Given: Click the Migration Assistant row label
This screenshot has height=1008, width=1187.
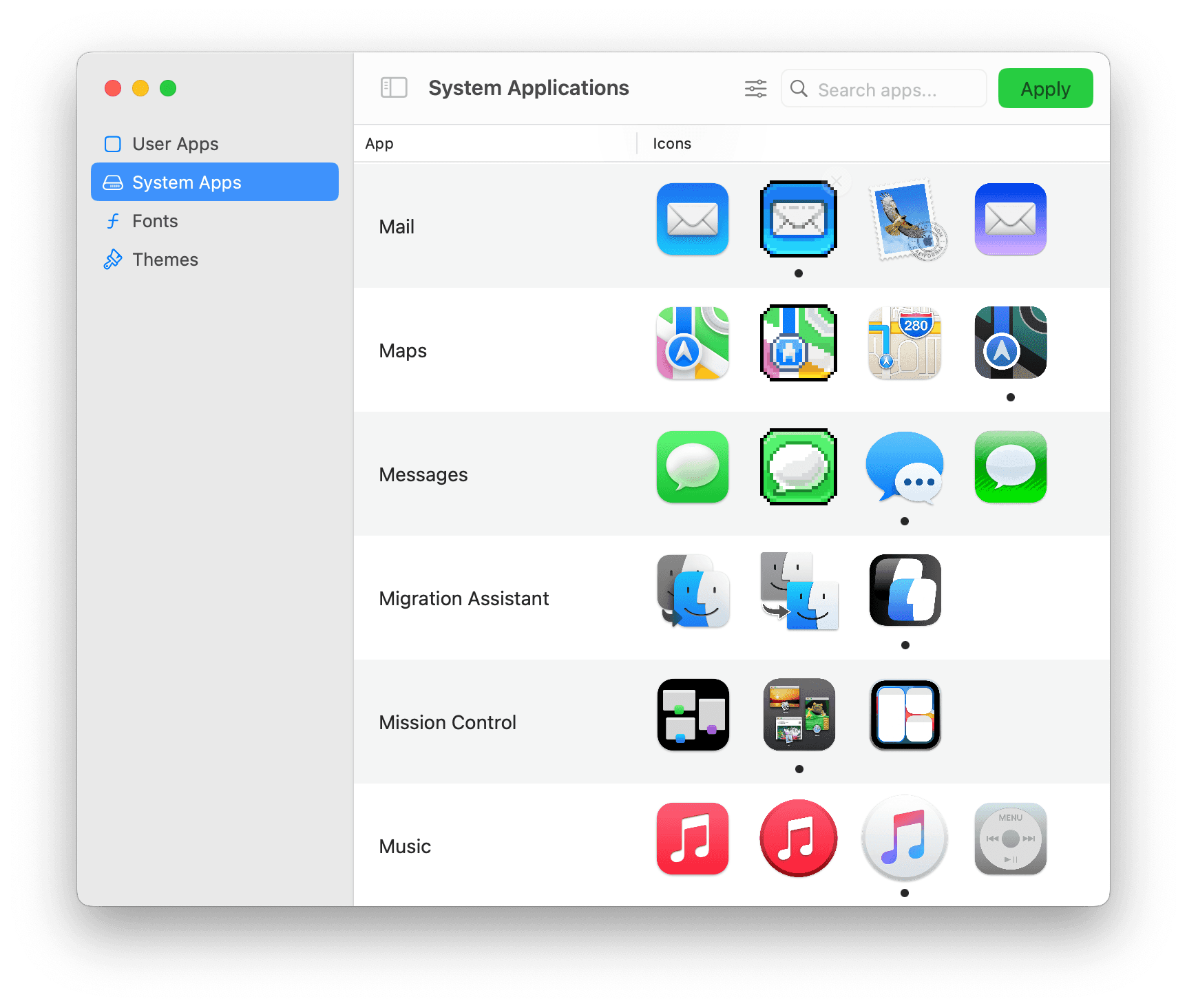Looking at the screenshot, I should (463, 598).
